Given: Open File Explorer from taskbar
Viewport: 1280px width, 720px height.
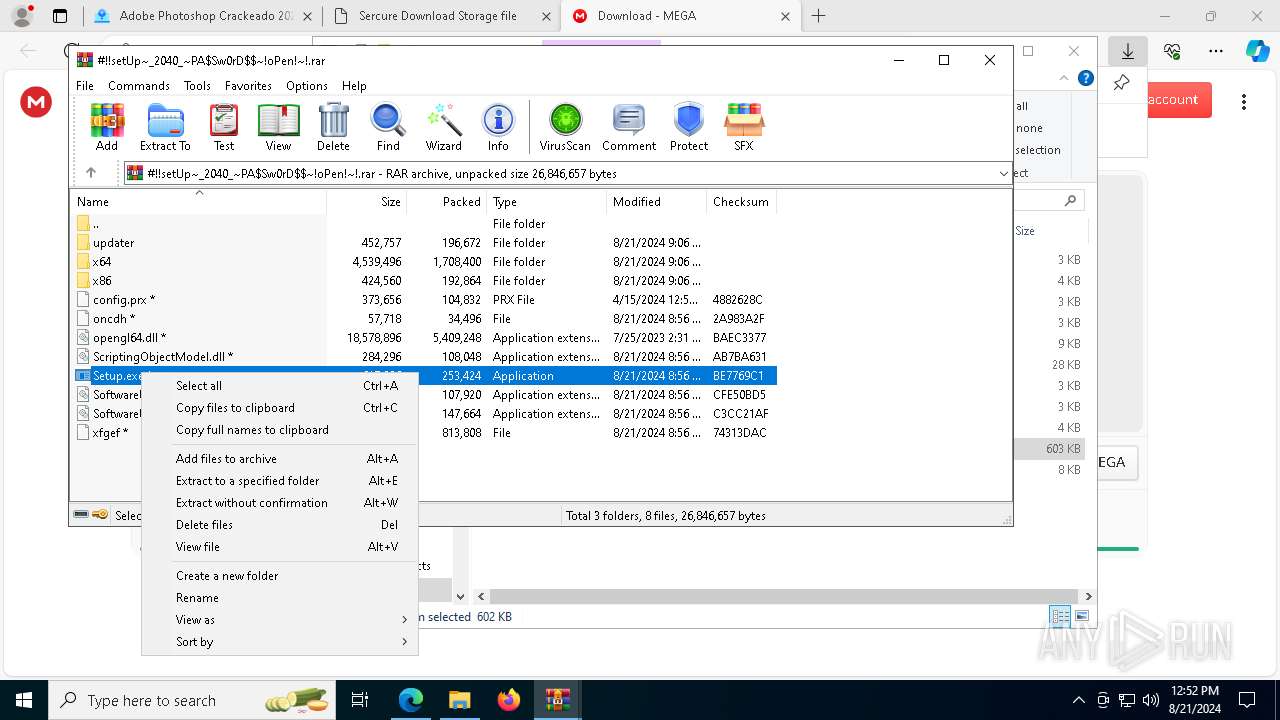Looking at the screenshot, I should tap(459, 700).
